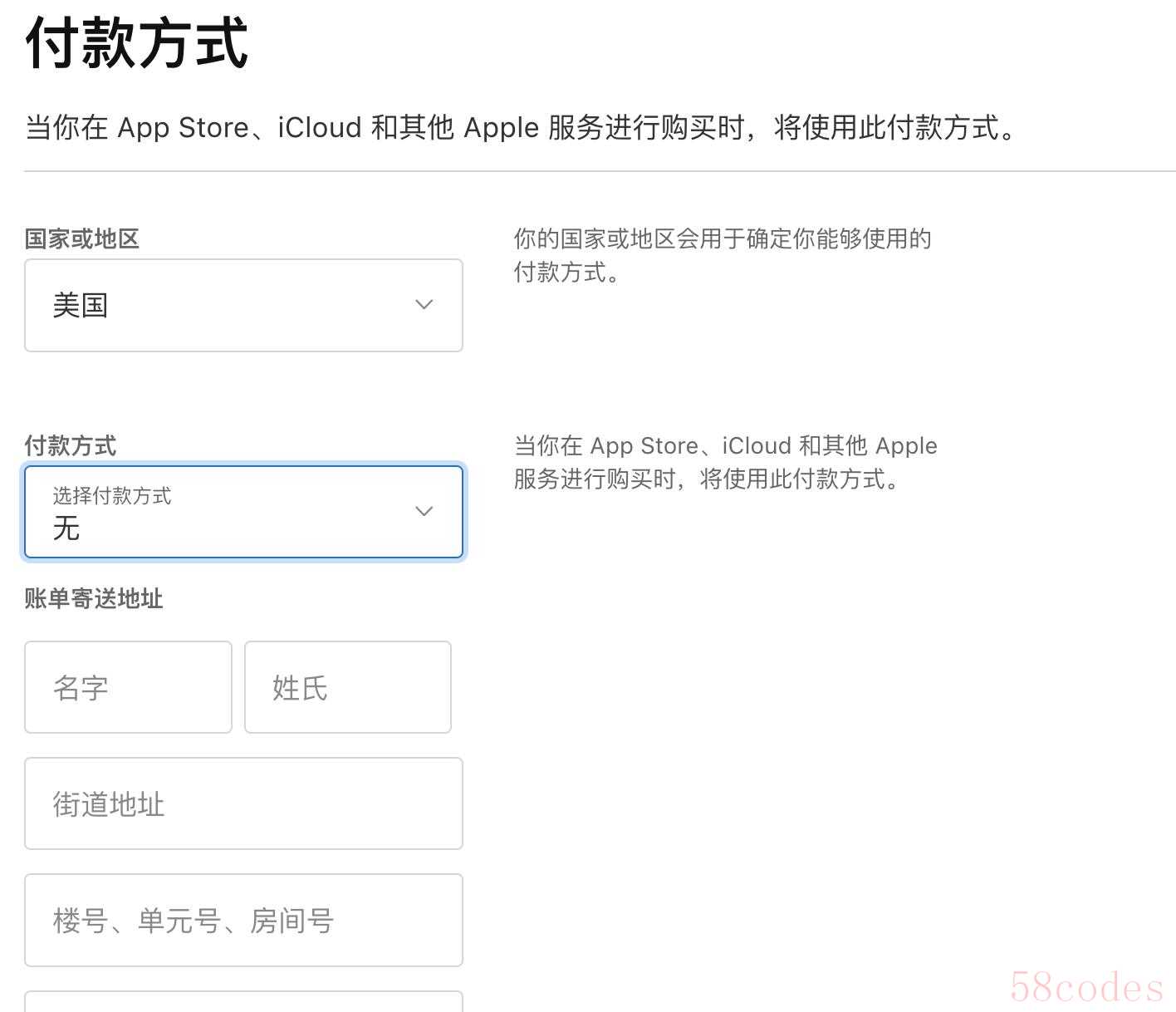Click the top description mentioning App Store、iCloud
1176x1012 pixels.
(521, 128)
